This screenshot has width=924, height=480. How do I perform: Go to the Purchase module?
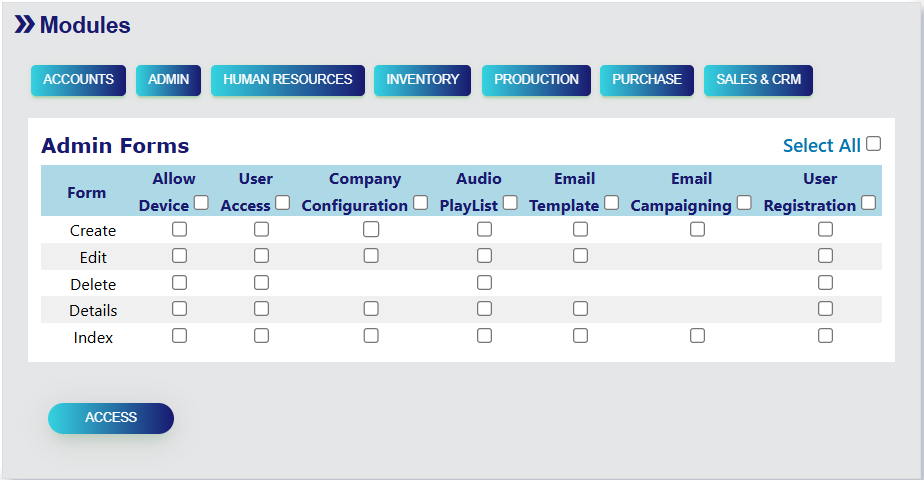coord(647,80)
